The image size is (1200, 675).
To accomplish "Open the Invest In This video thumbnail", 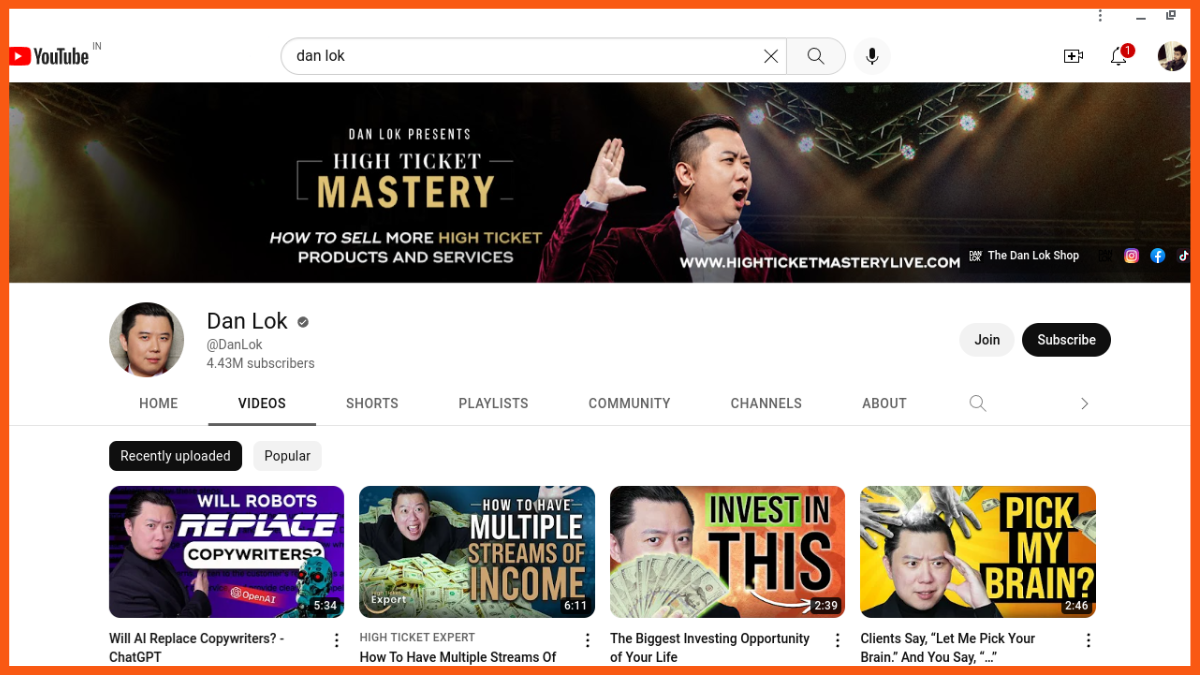I will [727, 551].
